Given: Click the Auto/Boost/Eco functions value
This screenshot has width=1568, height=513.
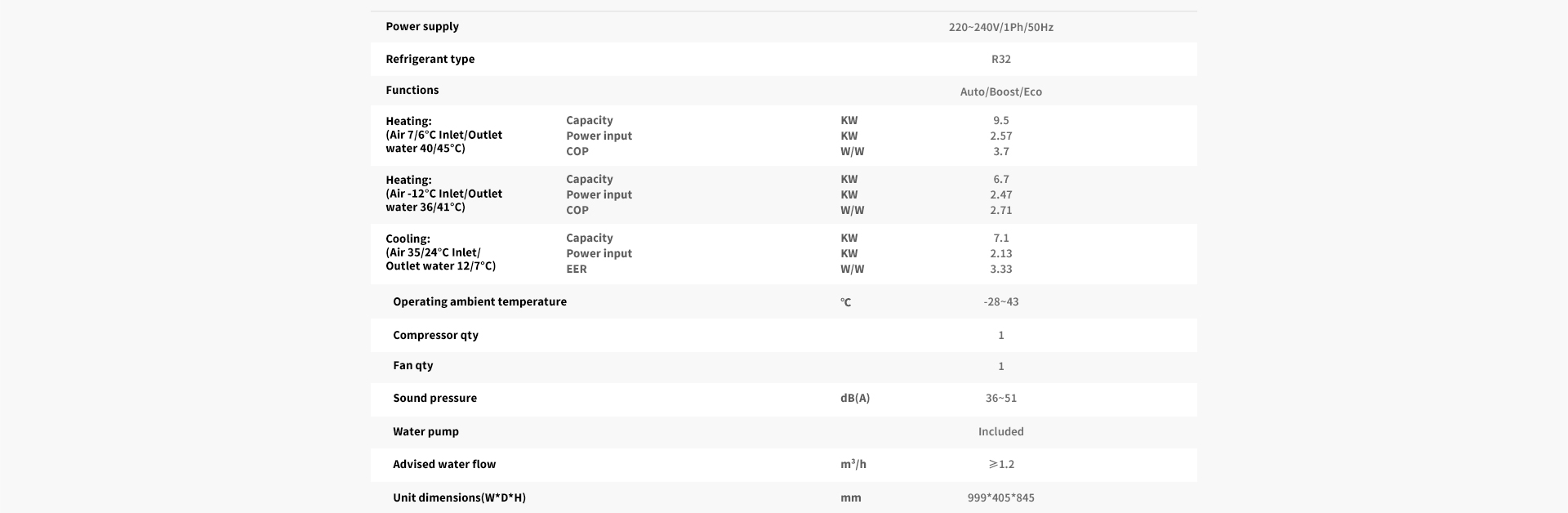Looking at the screenshot, I should tap(1000, 91).
